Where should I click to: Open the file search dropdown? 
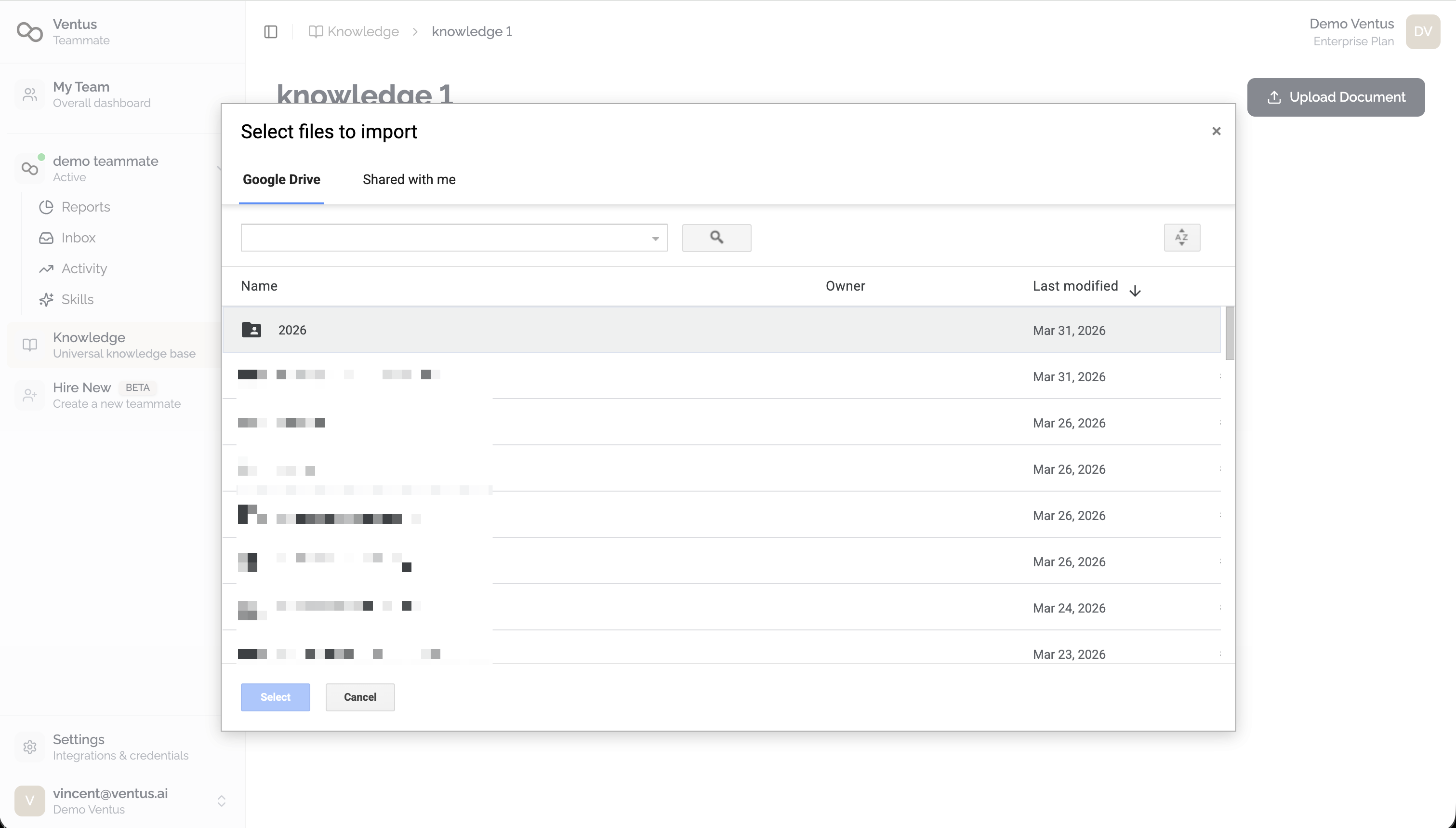tap(655, 238)
